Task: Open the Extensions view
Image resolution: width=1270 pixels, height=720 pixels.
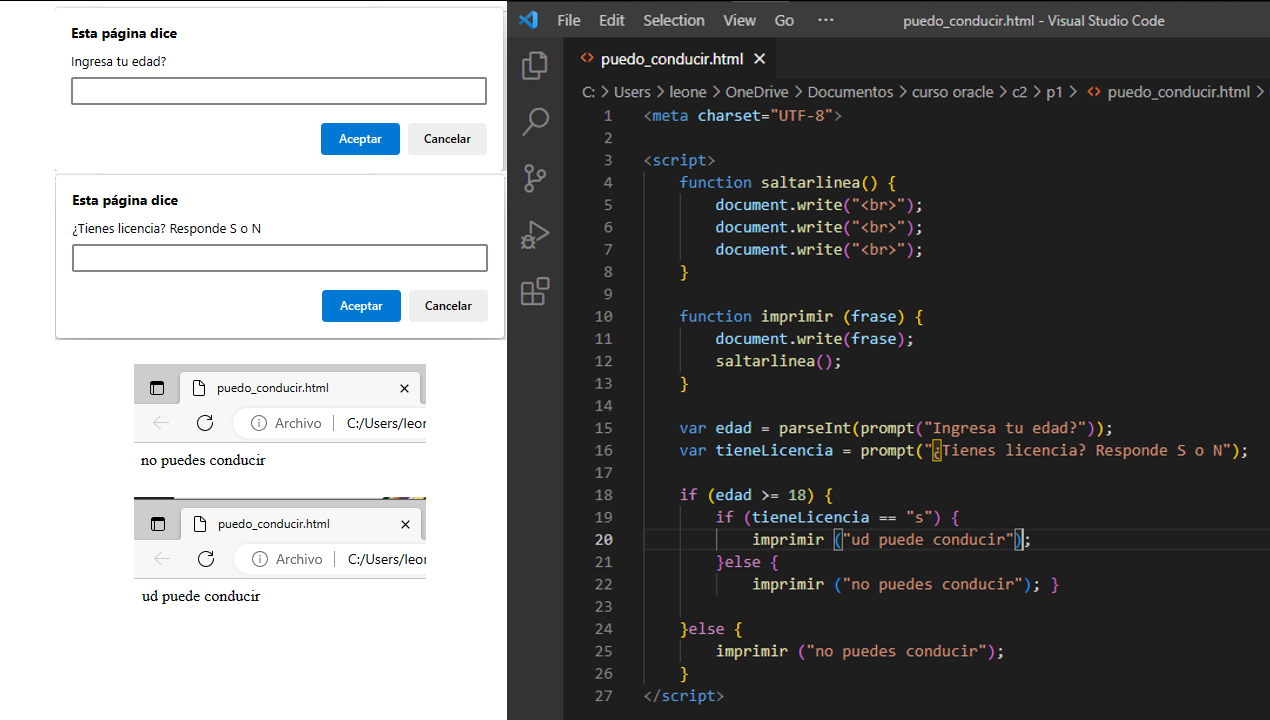Action: [535, 291]
